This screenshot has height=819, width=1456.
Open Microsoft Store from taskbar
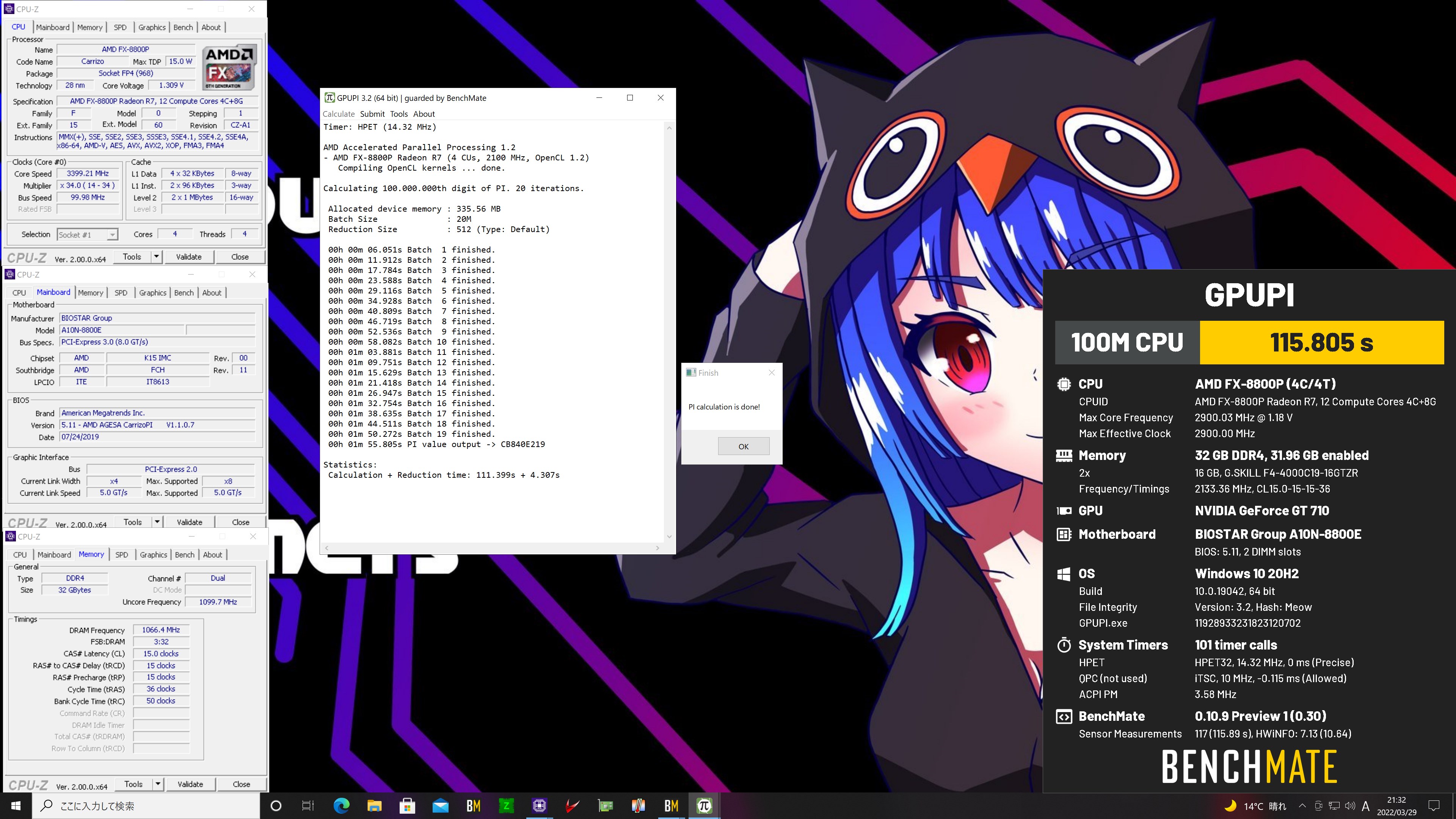tap(407, 806)
